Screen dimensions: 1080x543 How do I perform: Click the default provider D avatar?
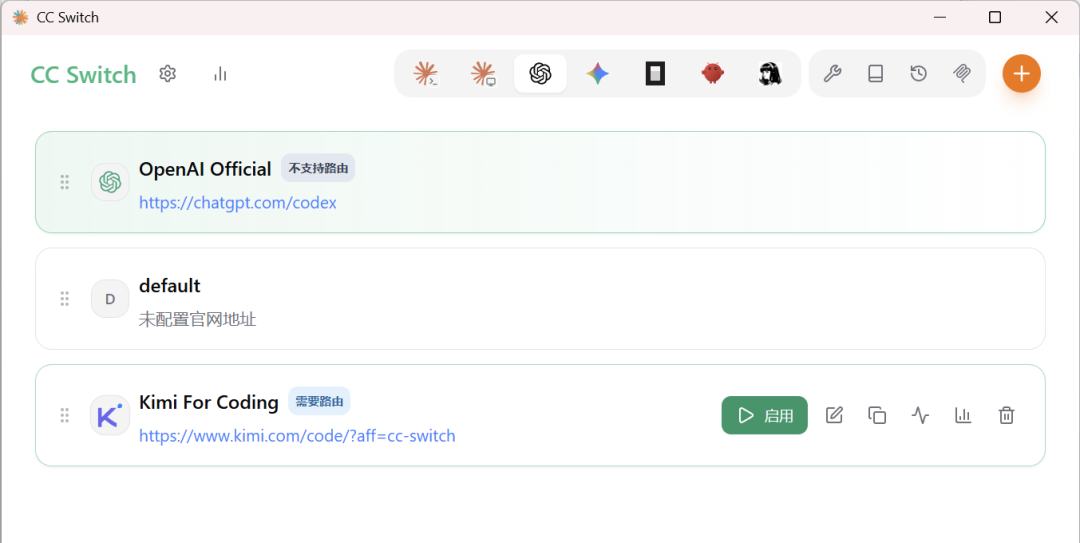point(110,298)
